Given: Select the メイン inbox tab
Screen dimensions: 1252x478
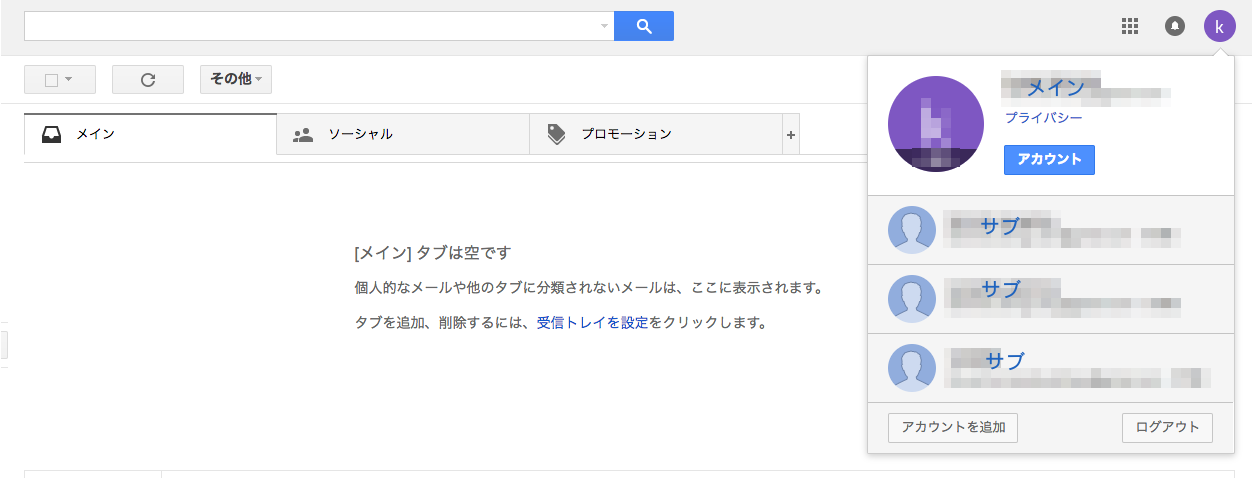Looking at the screenshot, I should 150,134.
